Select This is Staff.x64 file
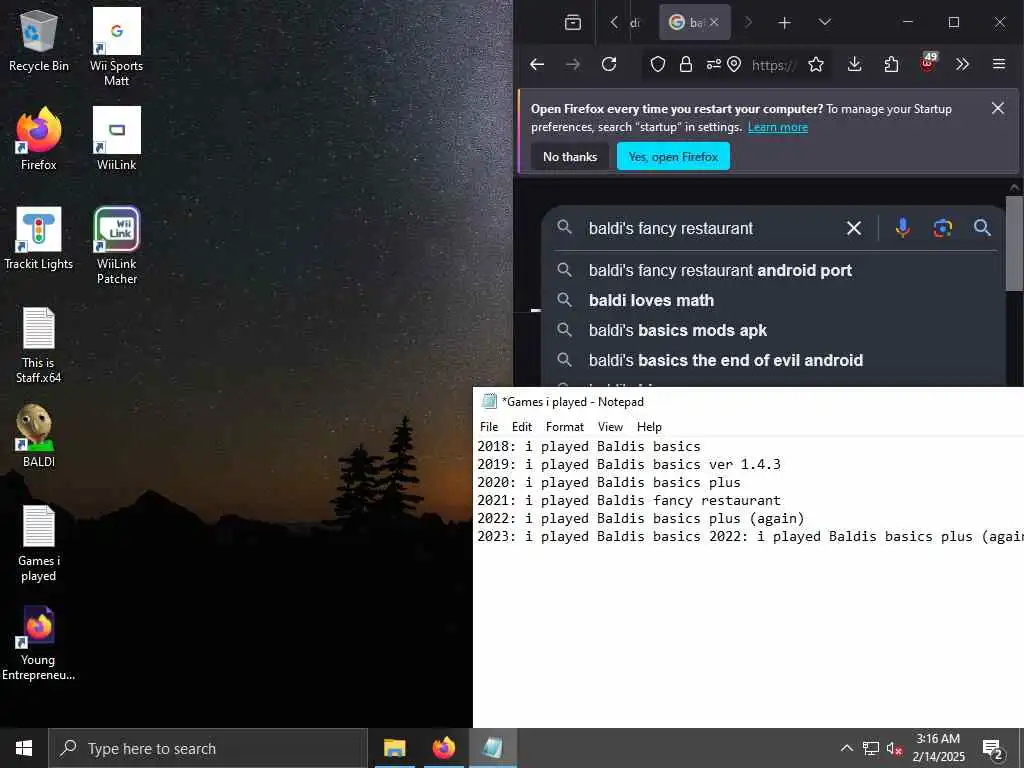 point(39,345)
